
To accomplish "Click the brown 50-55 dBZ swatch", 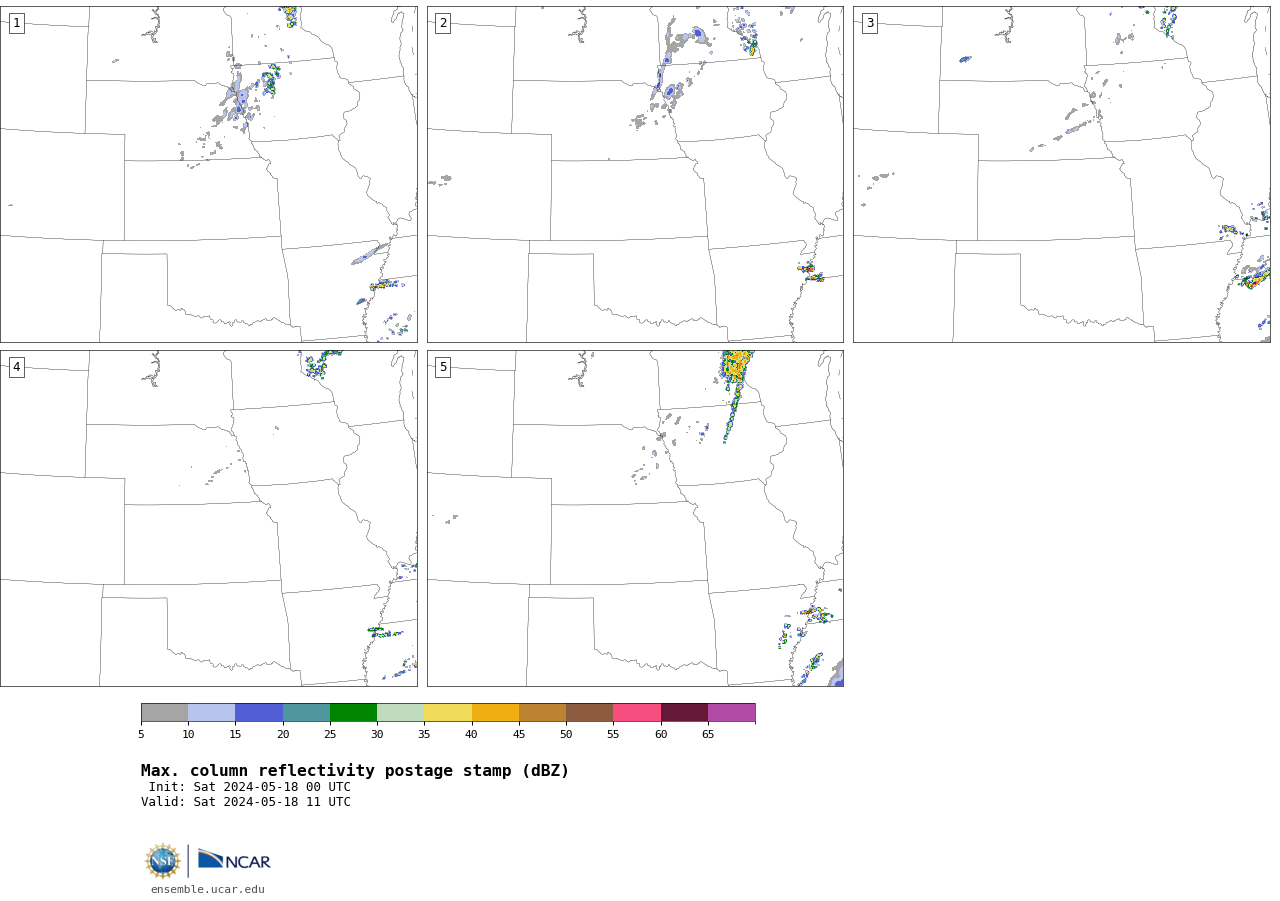I will click(589, 713).
